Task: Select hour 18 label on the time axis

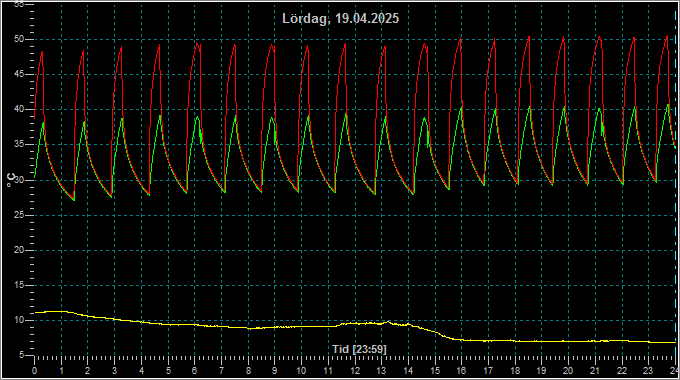Action: 515,371
